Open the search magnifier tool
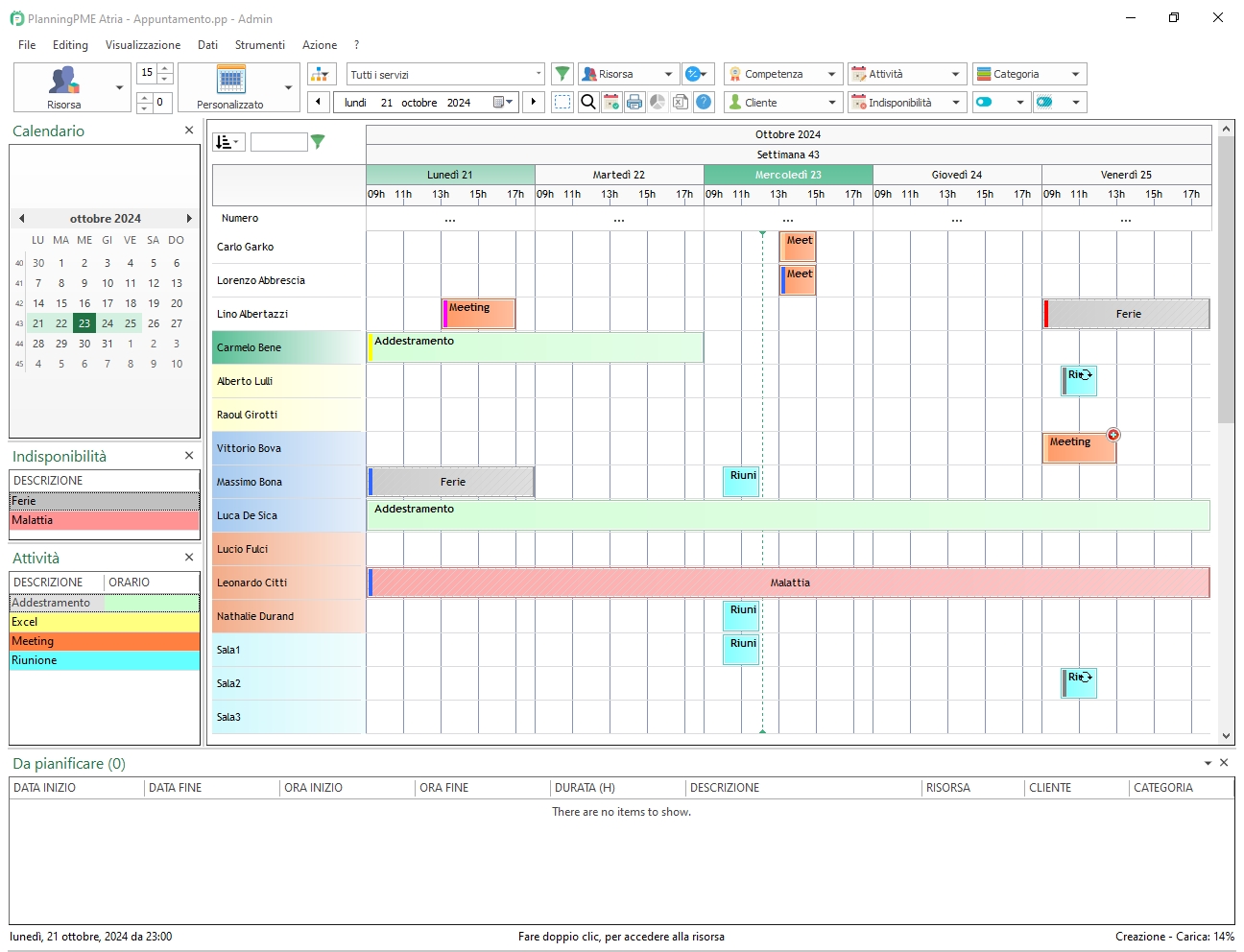This screenshot has height=952, width=1244. click(x=587, y=102)
